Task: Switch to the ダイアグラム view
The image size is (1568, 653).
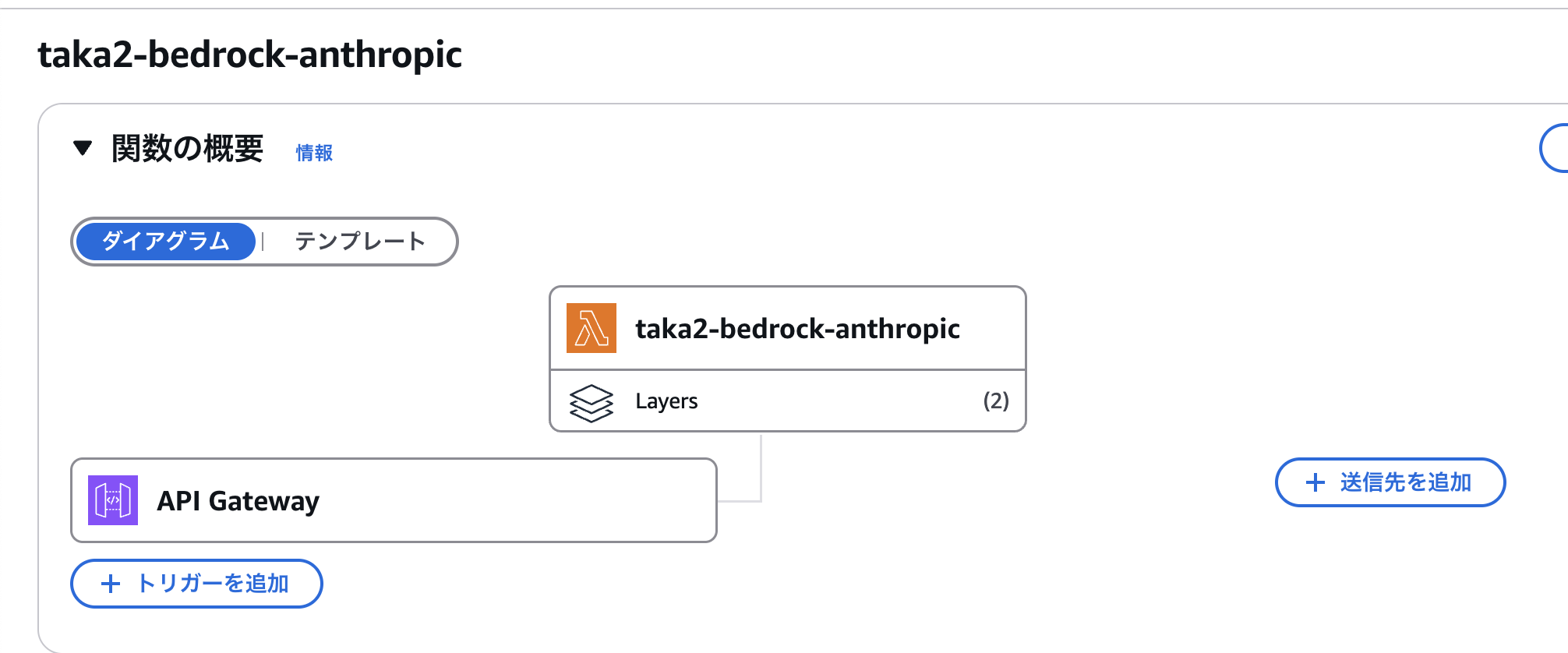Action: [165, 242]
